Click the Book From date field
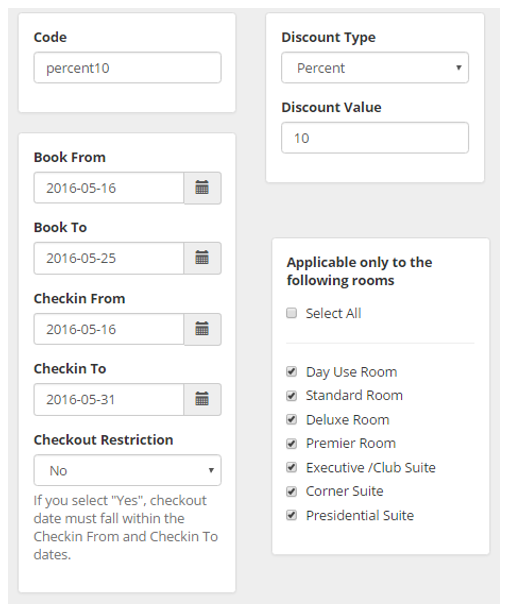This screenshot has height=612, width=508. coord(109,188)
